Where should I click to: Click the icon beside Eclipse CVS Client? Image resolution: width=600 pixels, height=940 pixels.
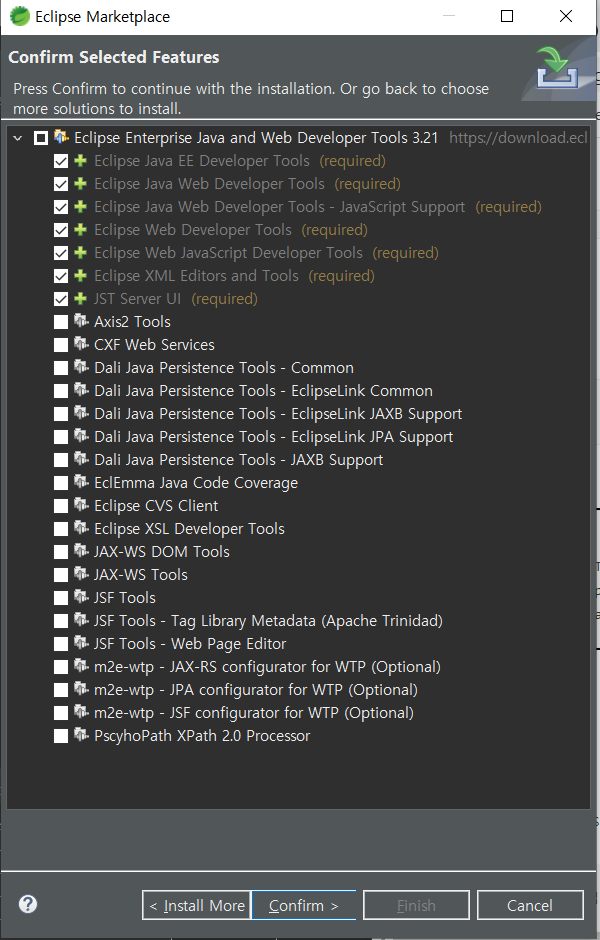click(81, 505)
